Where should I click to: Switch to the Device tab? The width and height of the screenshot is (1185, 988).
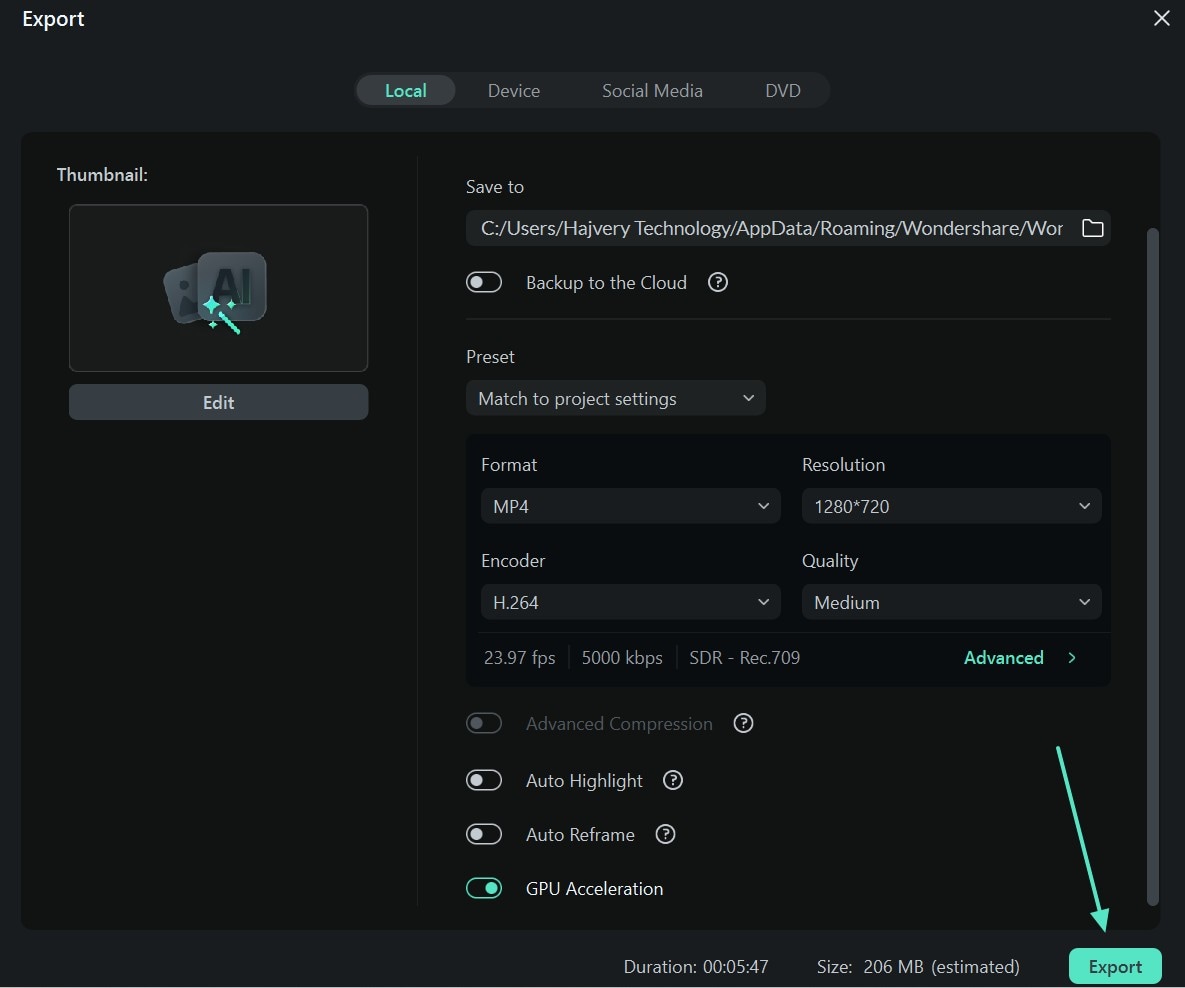pos(514,91)
